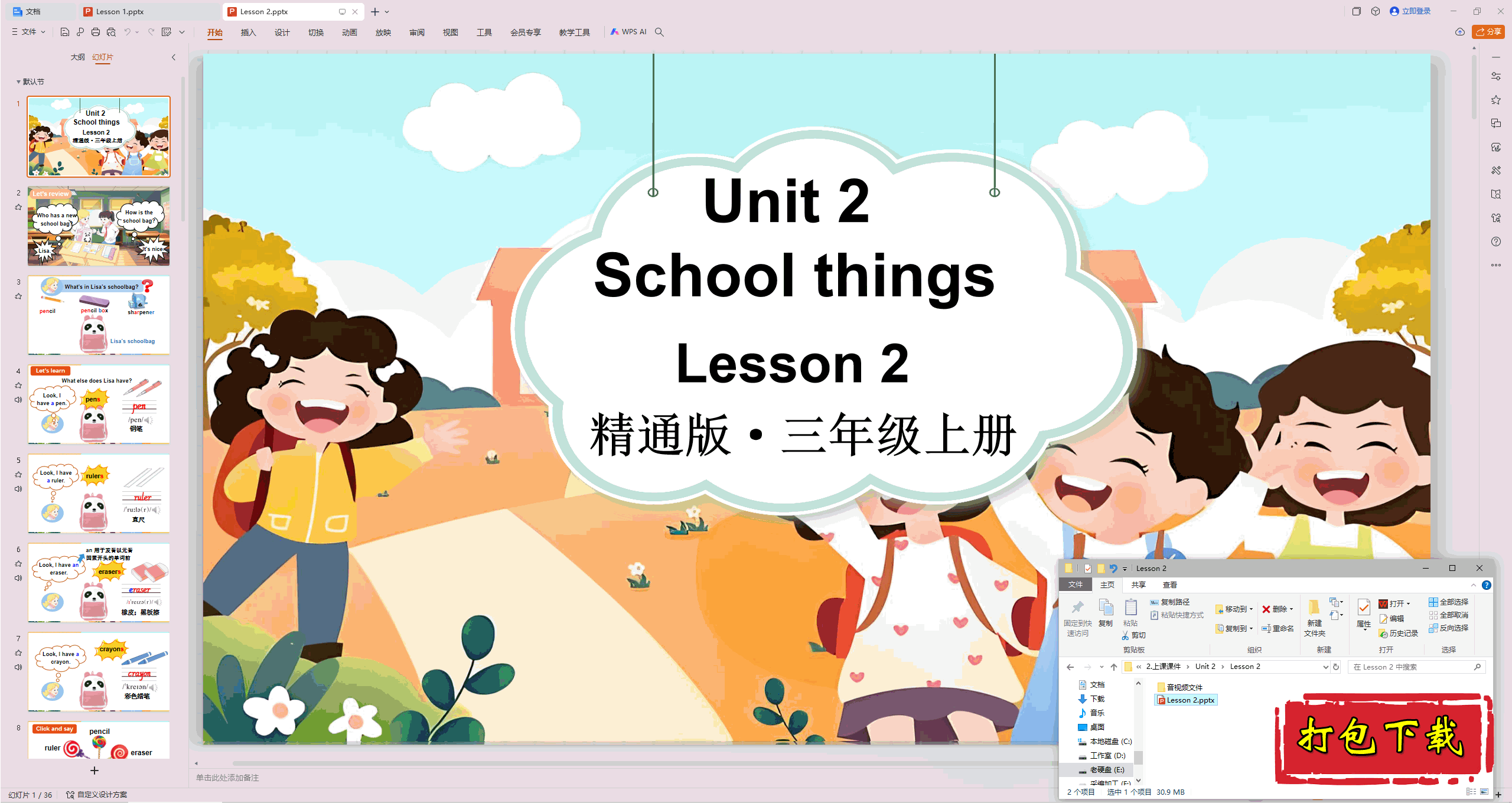Open the 放映 ribbon tab

tap(383, 32)
